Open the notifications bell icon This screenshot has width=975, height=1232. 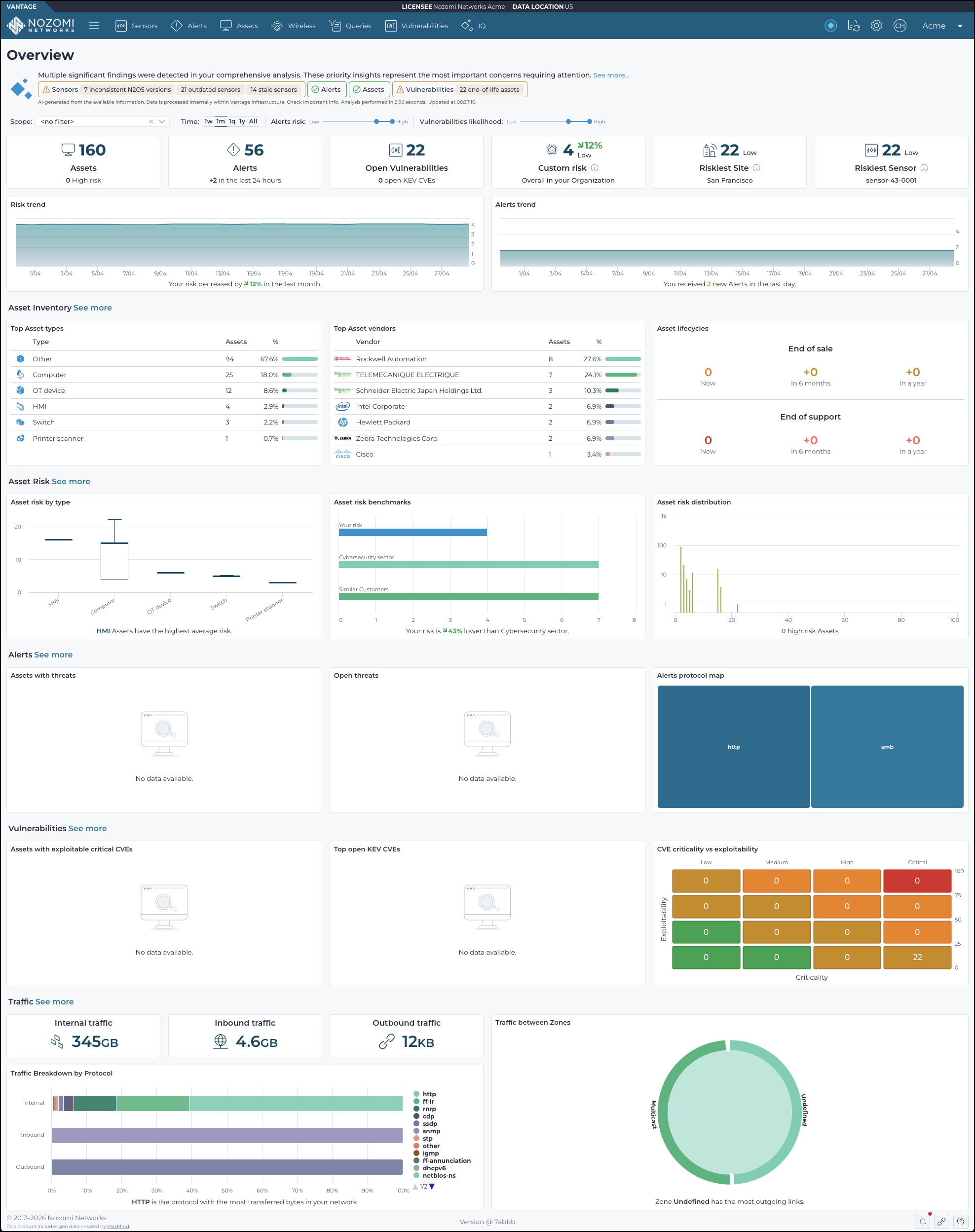923,1222
